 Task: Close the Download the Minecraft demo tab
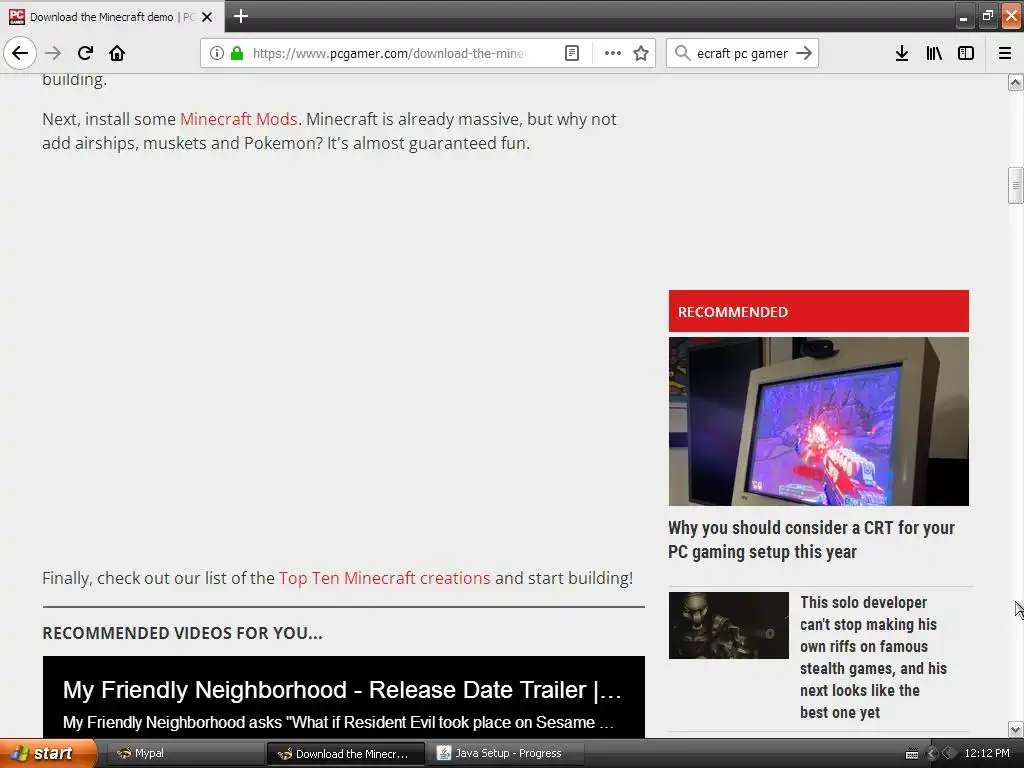[x=207, y=17]
